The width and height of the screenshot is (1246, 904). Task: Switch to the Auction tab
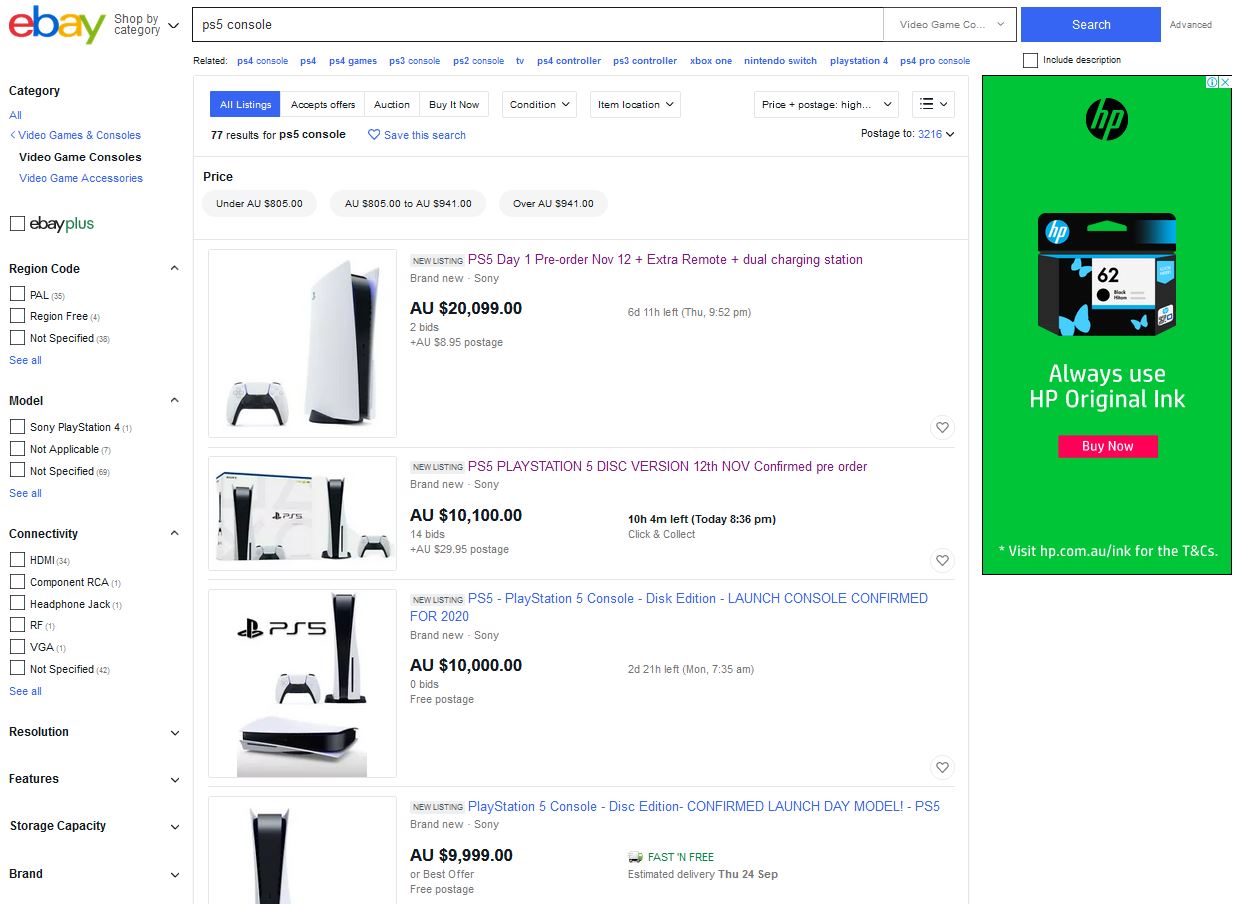pyautogui.click(x=392, y=104)
